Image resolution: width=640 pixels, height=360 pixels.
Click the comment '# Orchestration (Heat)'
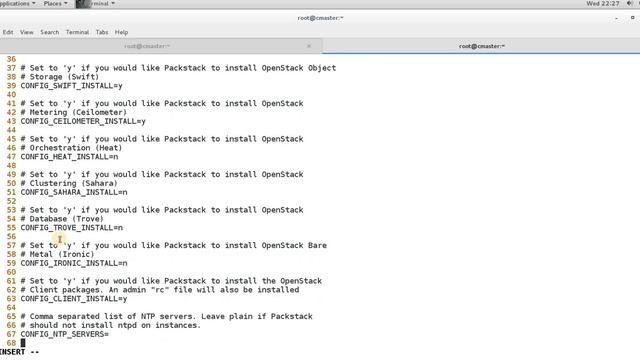71,148
